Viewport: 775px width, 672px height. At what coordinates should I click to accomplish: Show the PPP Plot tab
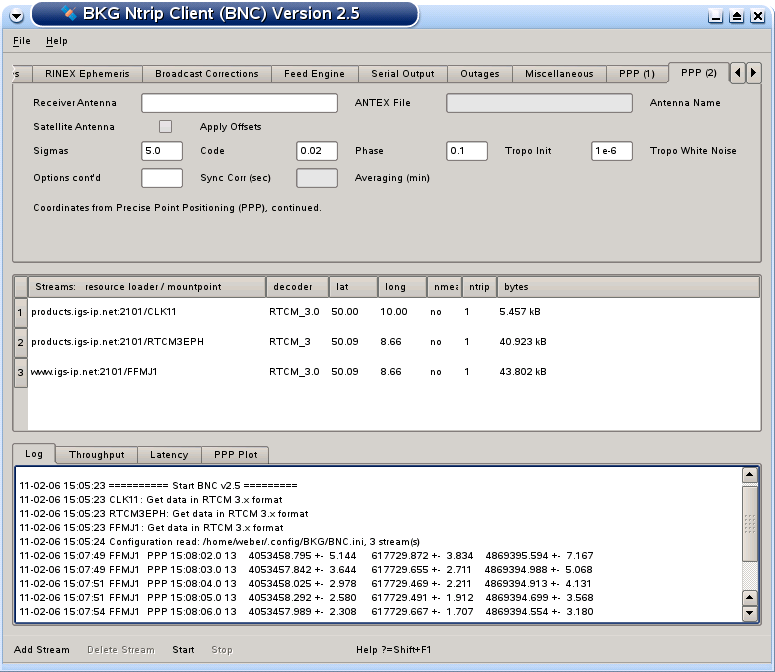coord(235,455)
